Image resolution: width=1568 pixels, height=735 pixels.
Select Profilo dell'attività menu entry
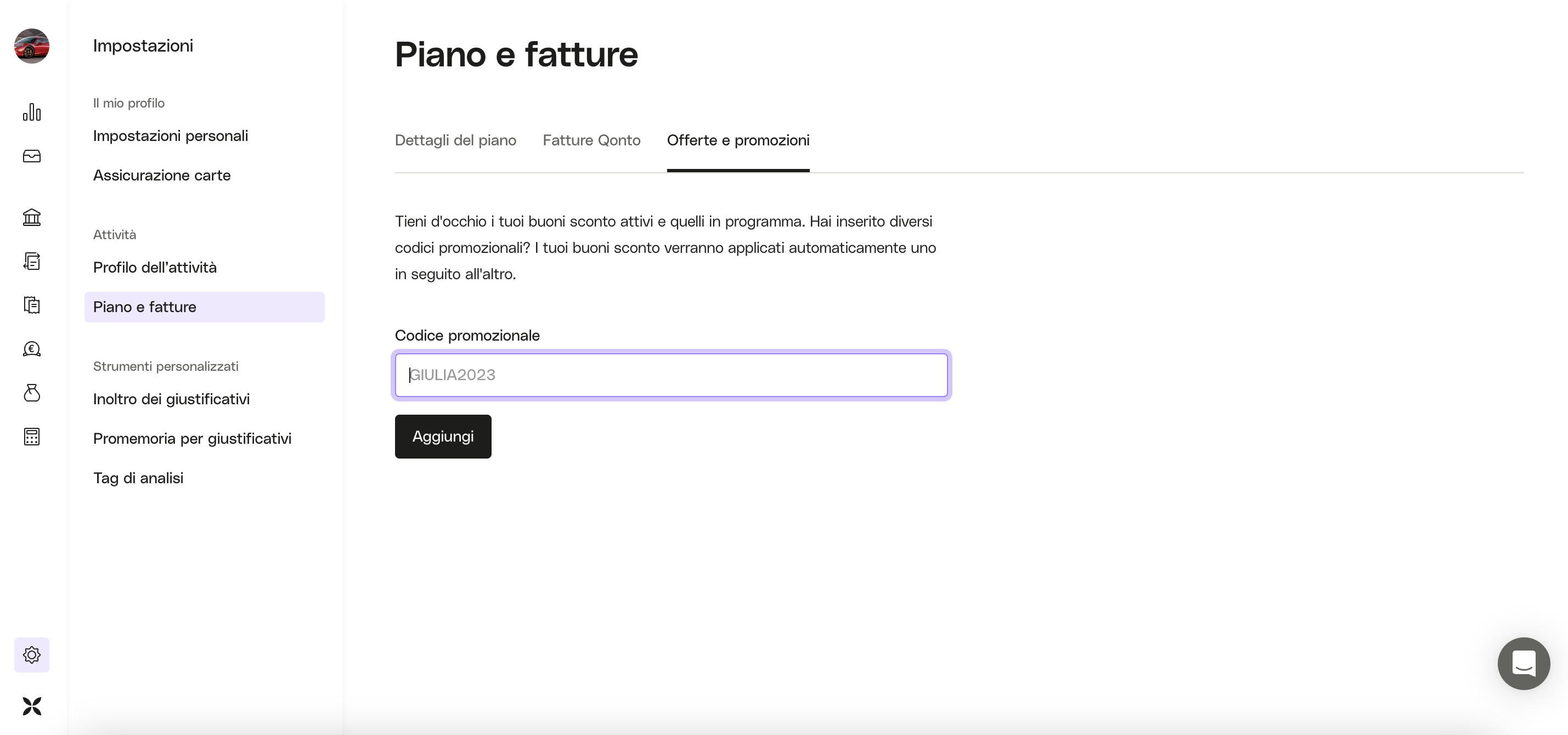pyautogui.click(x=155, y=267)
